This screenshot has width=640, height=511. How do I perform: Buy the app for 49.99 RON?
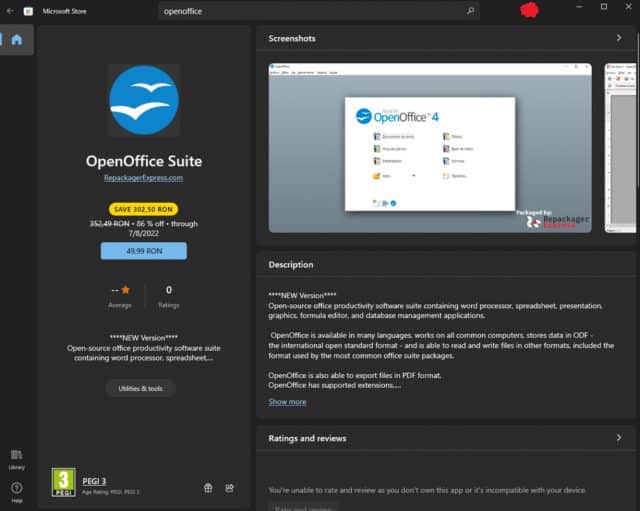coord(144,251)
